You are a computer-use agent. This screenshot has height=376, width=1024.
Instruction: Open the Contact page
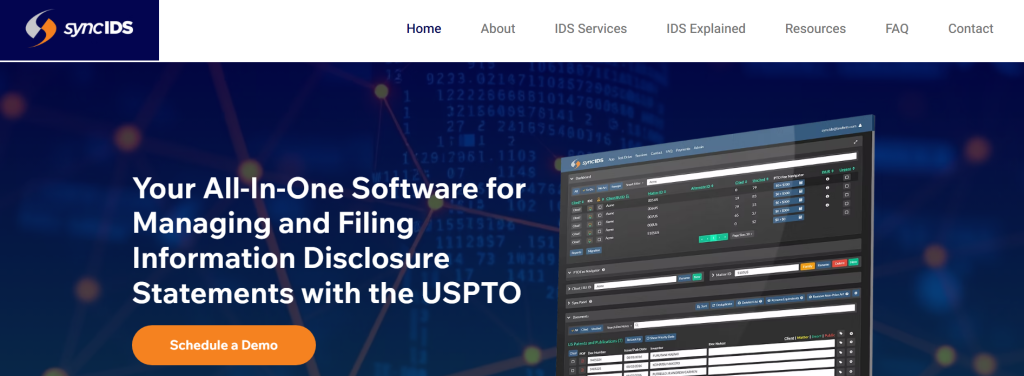970,29
